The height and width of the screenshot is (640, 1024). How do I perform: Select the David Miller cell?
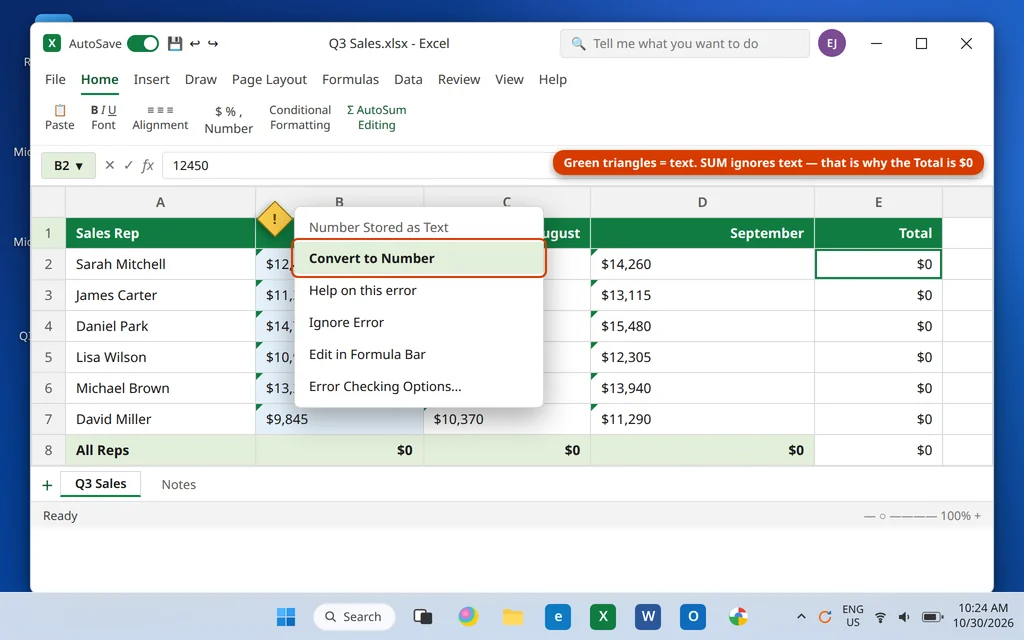coord(160,419)
